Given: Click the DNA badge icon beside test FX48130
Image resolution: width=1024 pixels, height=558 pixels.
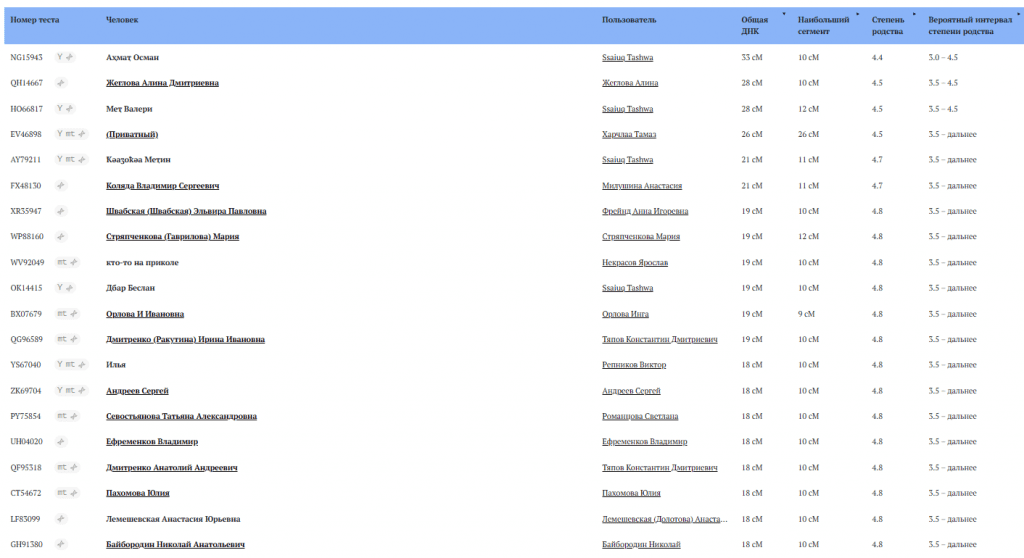Looking at the screenshot, I should (x=61, y=186).
